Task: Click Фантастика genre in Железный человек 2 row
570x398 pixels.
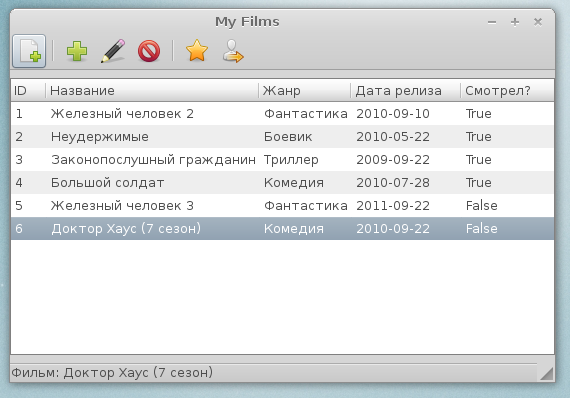Action: (306, 114)
